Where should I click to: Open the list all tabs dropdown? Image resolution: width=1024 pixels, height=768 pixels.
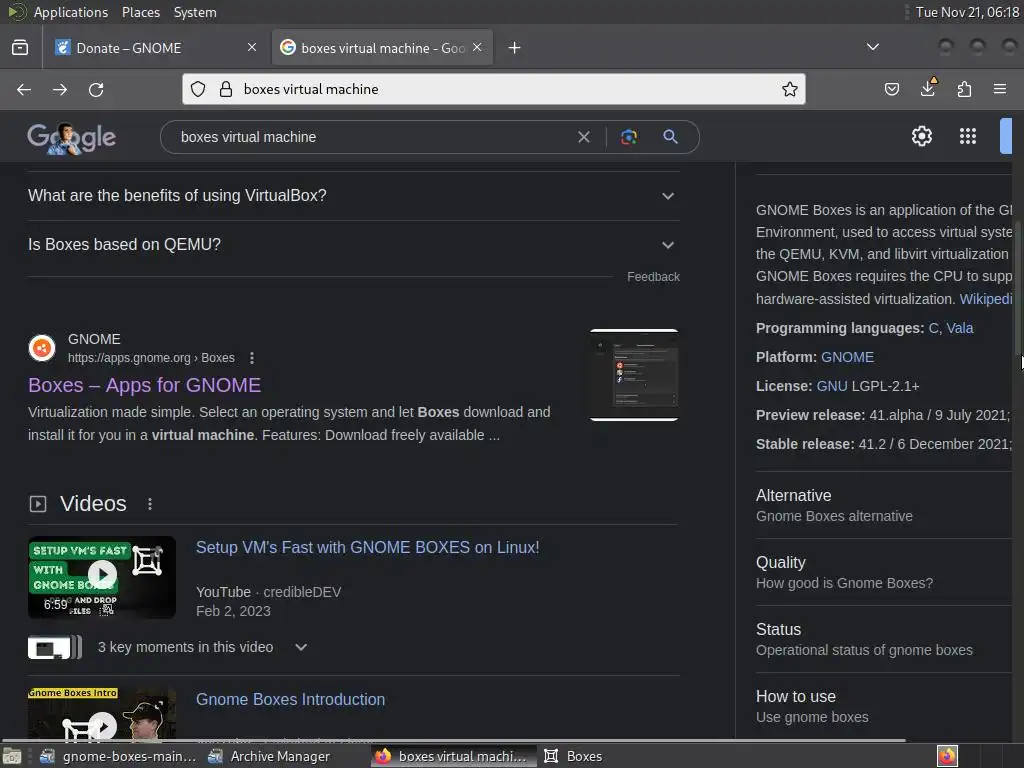tap(872, 47)
